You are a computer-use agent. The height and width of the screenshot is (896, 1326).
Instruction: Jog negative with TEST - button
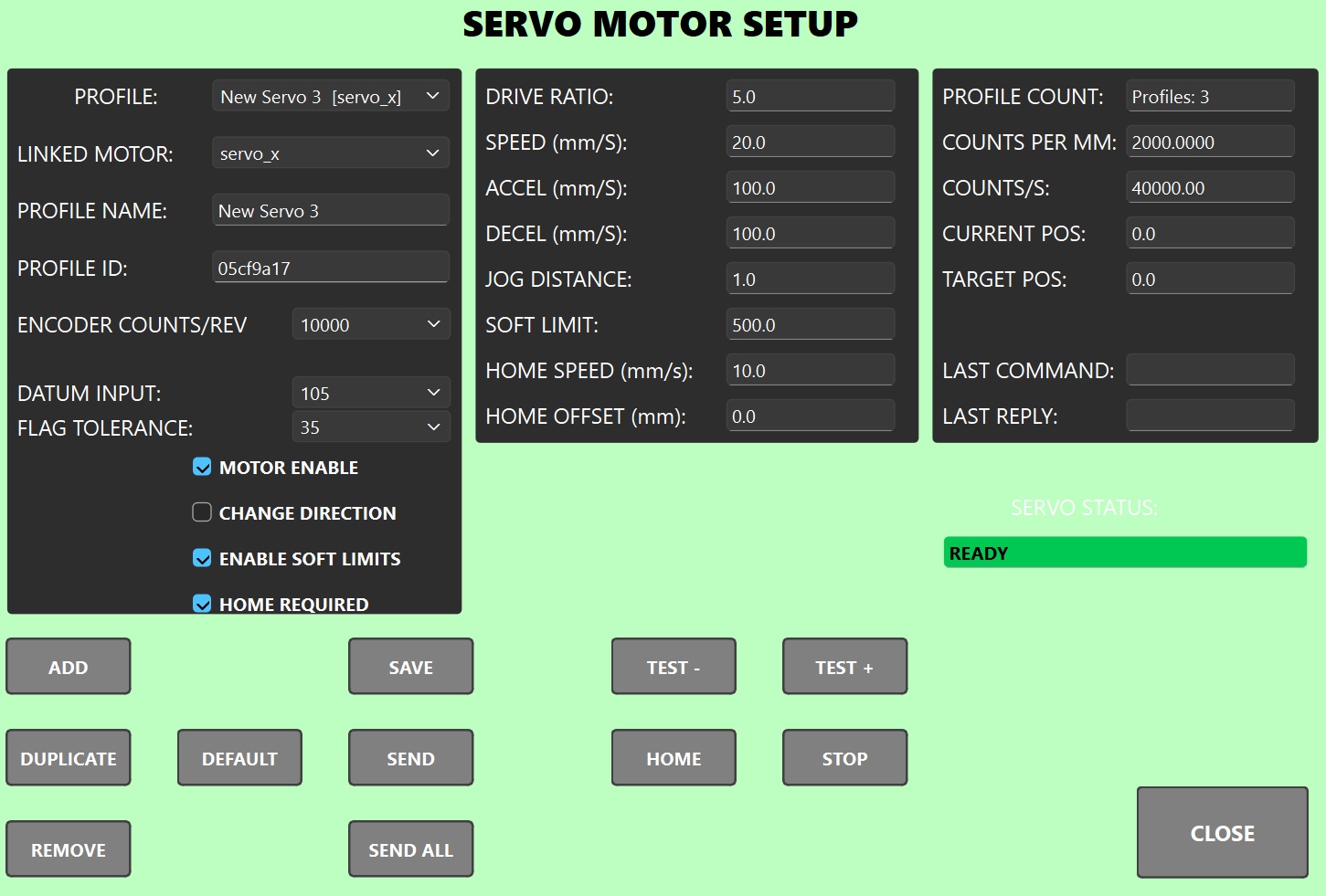674,667
